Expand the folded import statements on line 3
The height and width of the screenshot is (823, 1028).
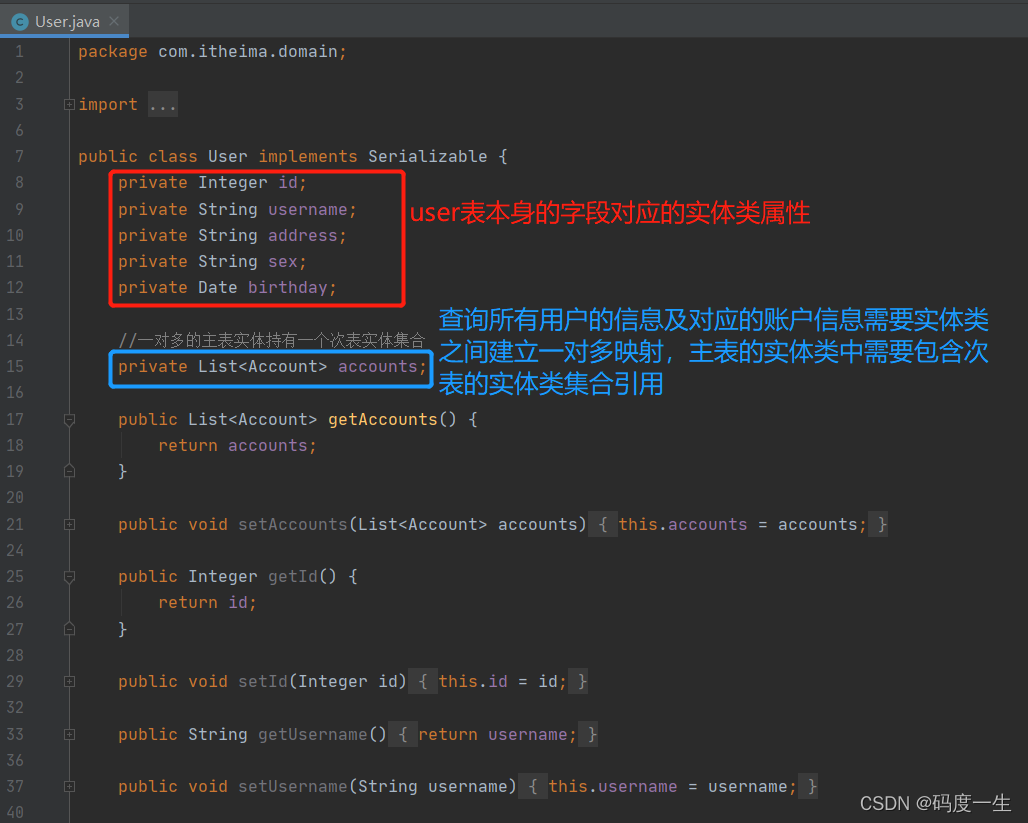click(69, 104)
